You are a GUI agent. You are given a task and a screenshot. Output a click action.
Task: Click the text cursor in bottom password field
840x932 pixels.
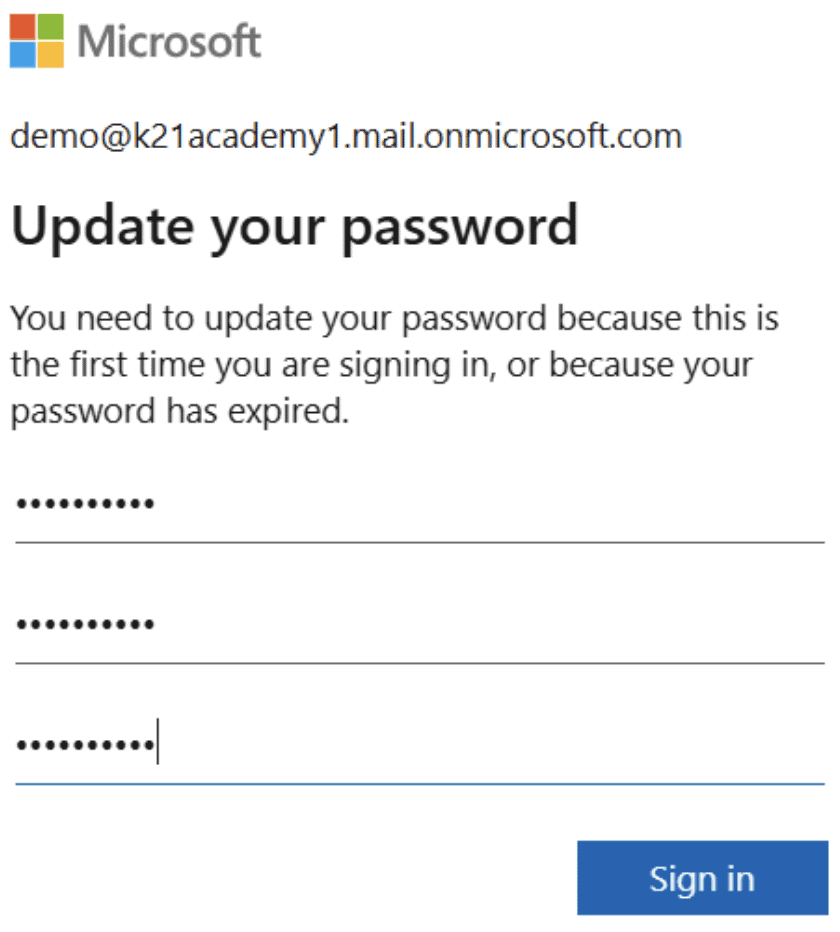point(157,744)
